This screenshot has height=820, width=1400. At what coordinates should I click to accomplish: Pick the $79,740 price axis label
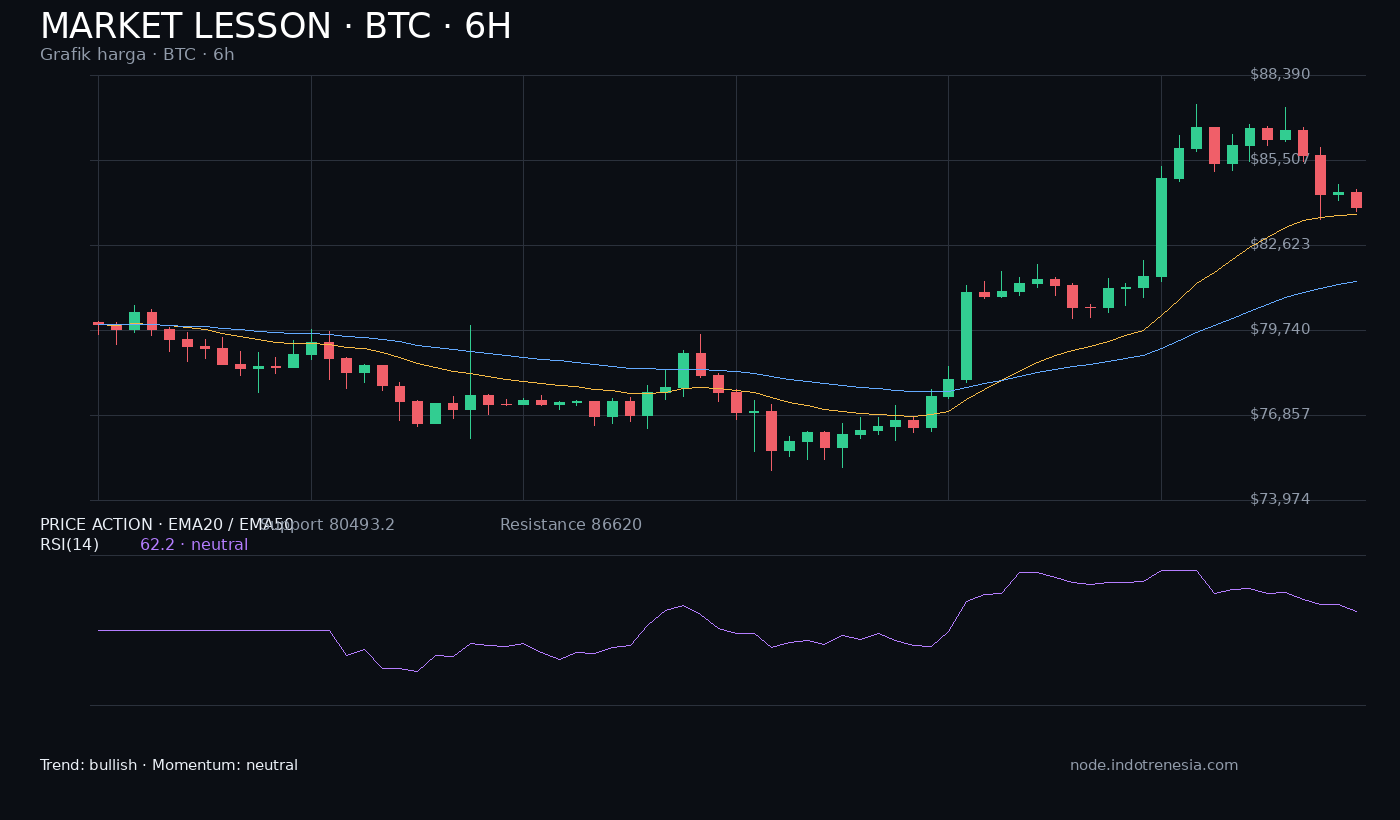(x=1280, y=330)
